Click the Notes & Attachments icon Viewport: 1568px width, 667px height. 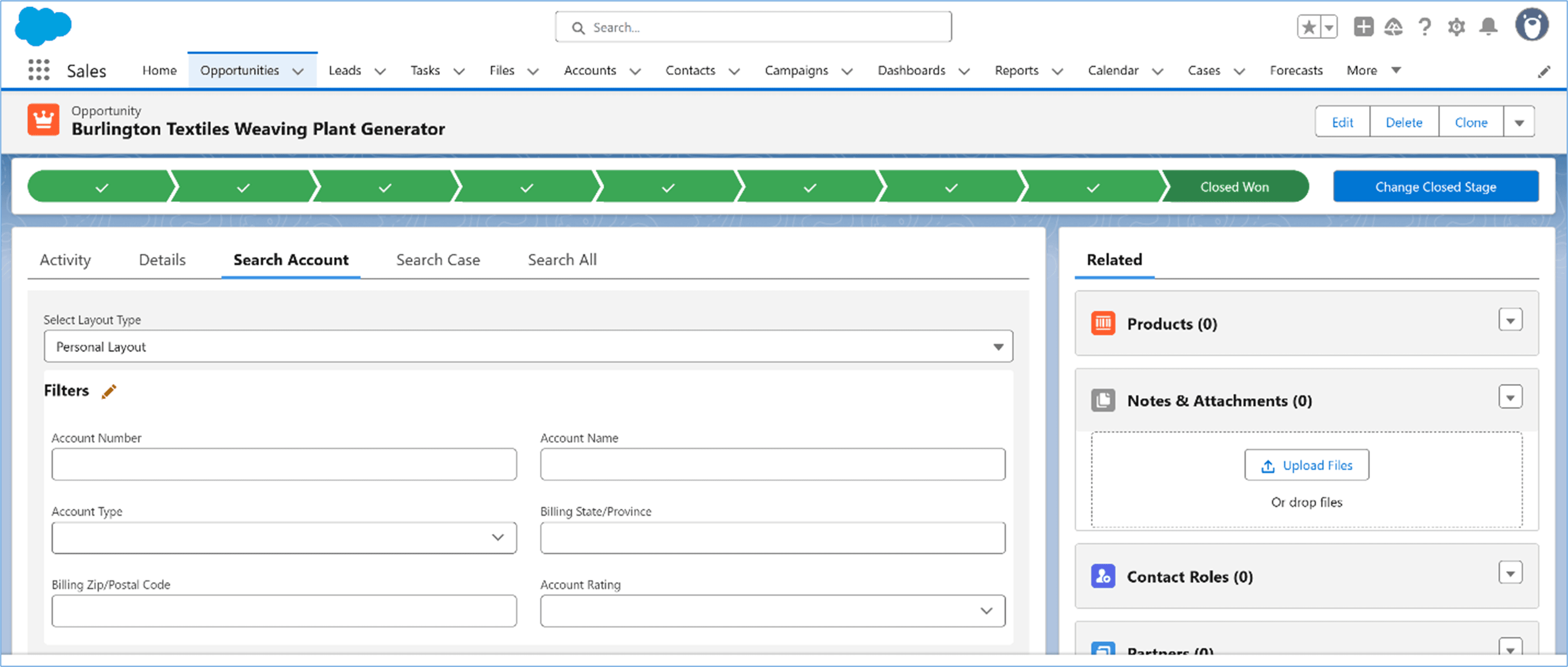[x=1103, y=400]
